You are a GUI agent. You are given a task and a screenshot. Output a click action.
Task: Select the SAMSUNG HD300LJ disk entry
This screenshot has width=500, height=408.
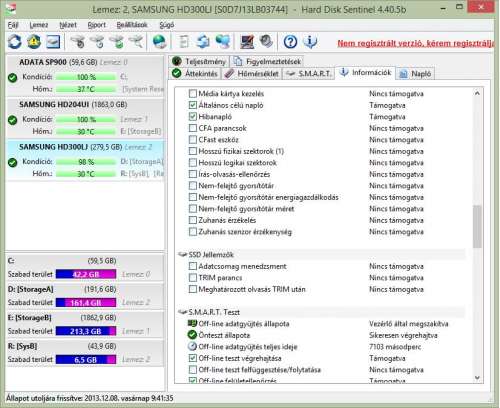(85, 161)
